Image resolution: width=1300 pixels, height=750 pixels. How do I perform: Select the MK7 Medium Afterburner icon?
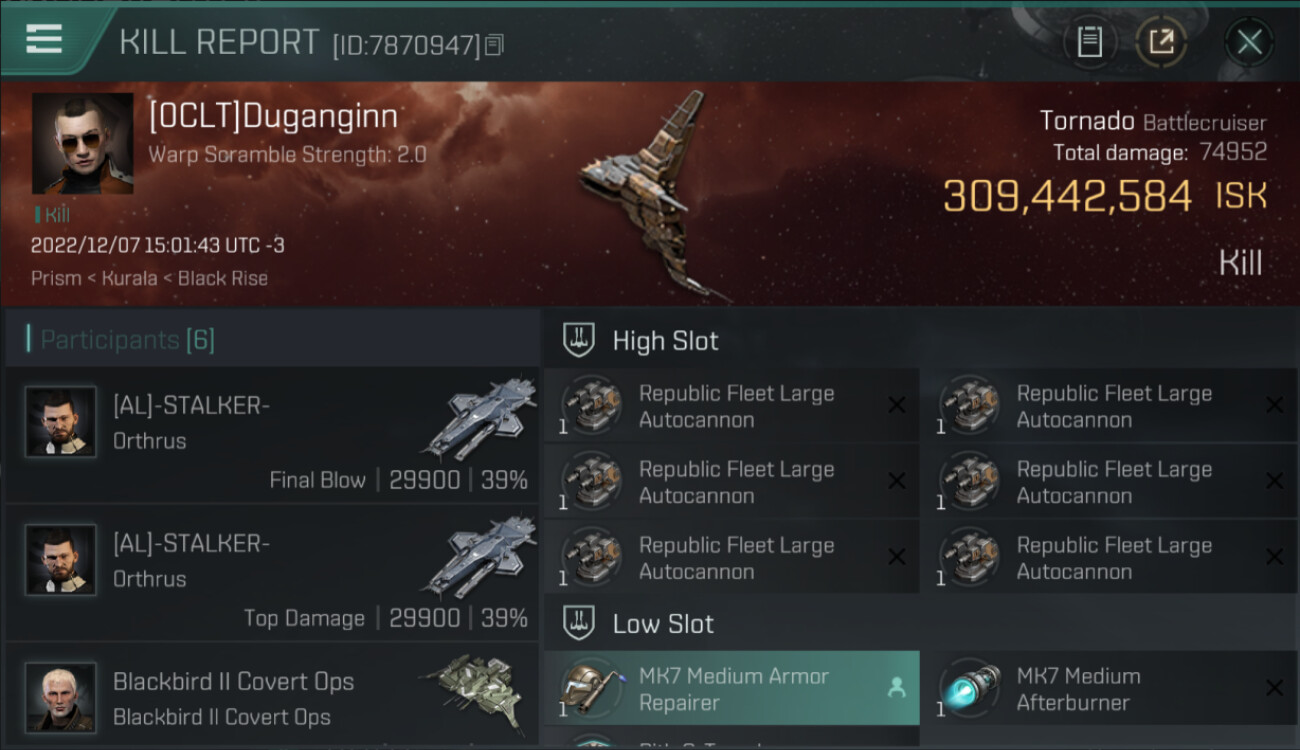[969, 689]
